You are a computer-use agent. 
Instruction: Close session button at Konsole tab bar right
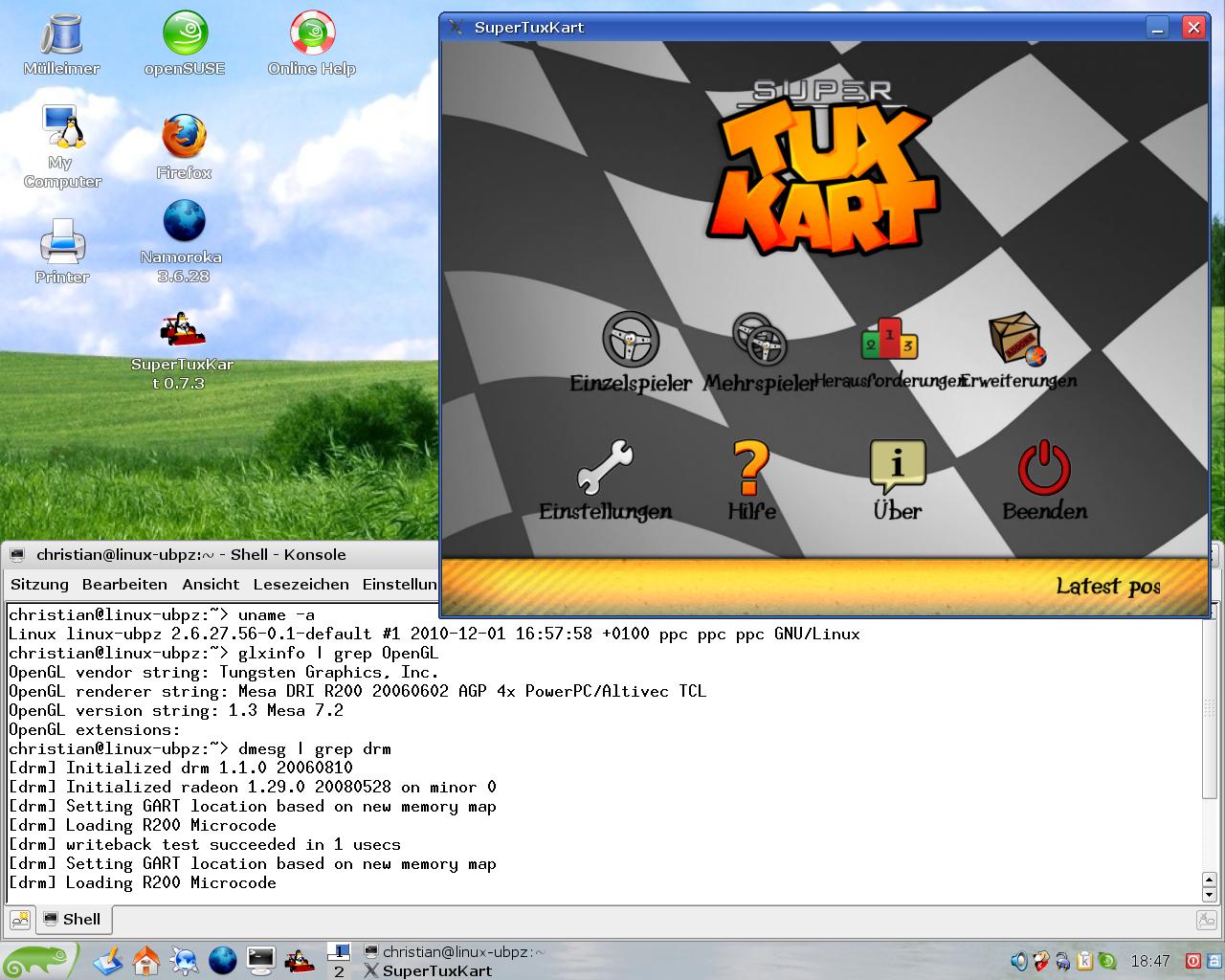pos(1206,920)
